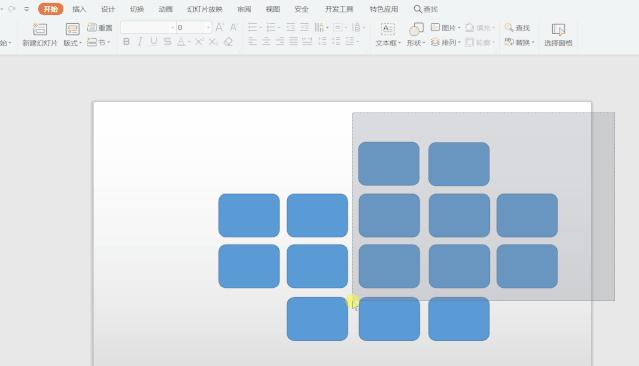Viewport: 639px width, 366px height.
Task: Click the bulleted list icon
Action: [253, 27]
